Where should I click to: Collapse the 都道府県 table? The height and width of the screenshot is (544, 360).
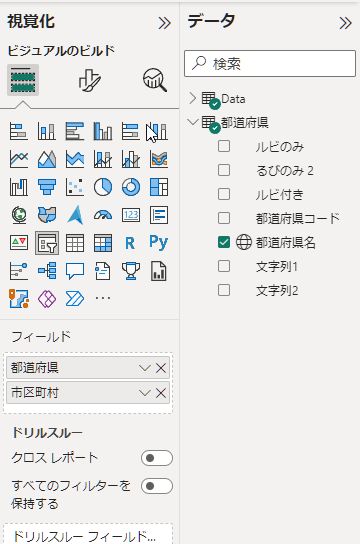click(192, 122)
